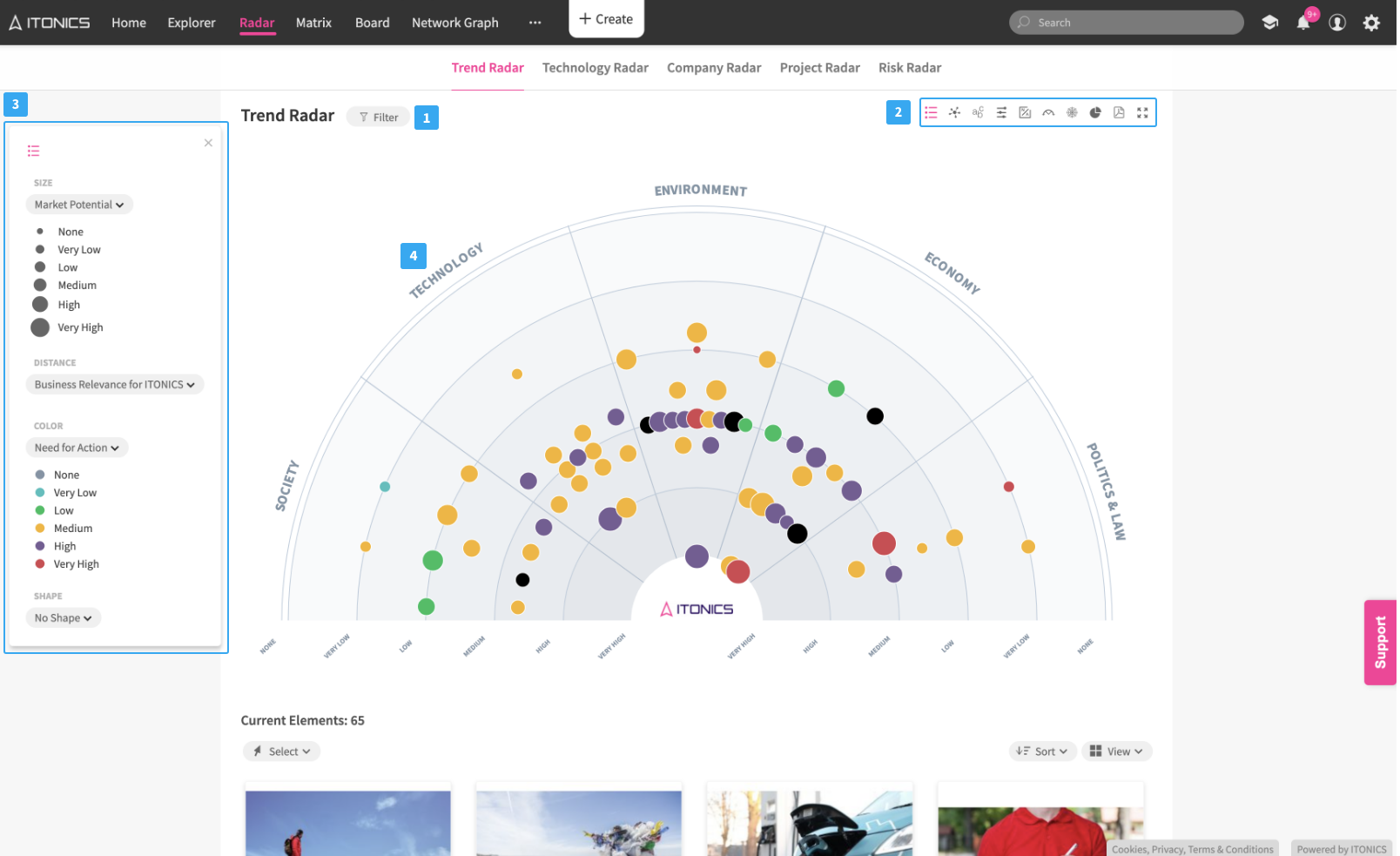The width and height of the screenshot is (1400, 856).
Task: Click the Very High size legend entry
Action: (67, 327)
